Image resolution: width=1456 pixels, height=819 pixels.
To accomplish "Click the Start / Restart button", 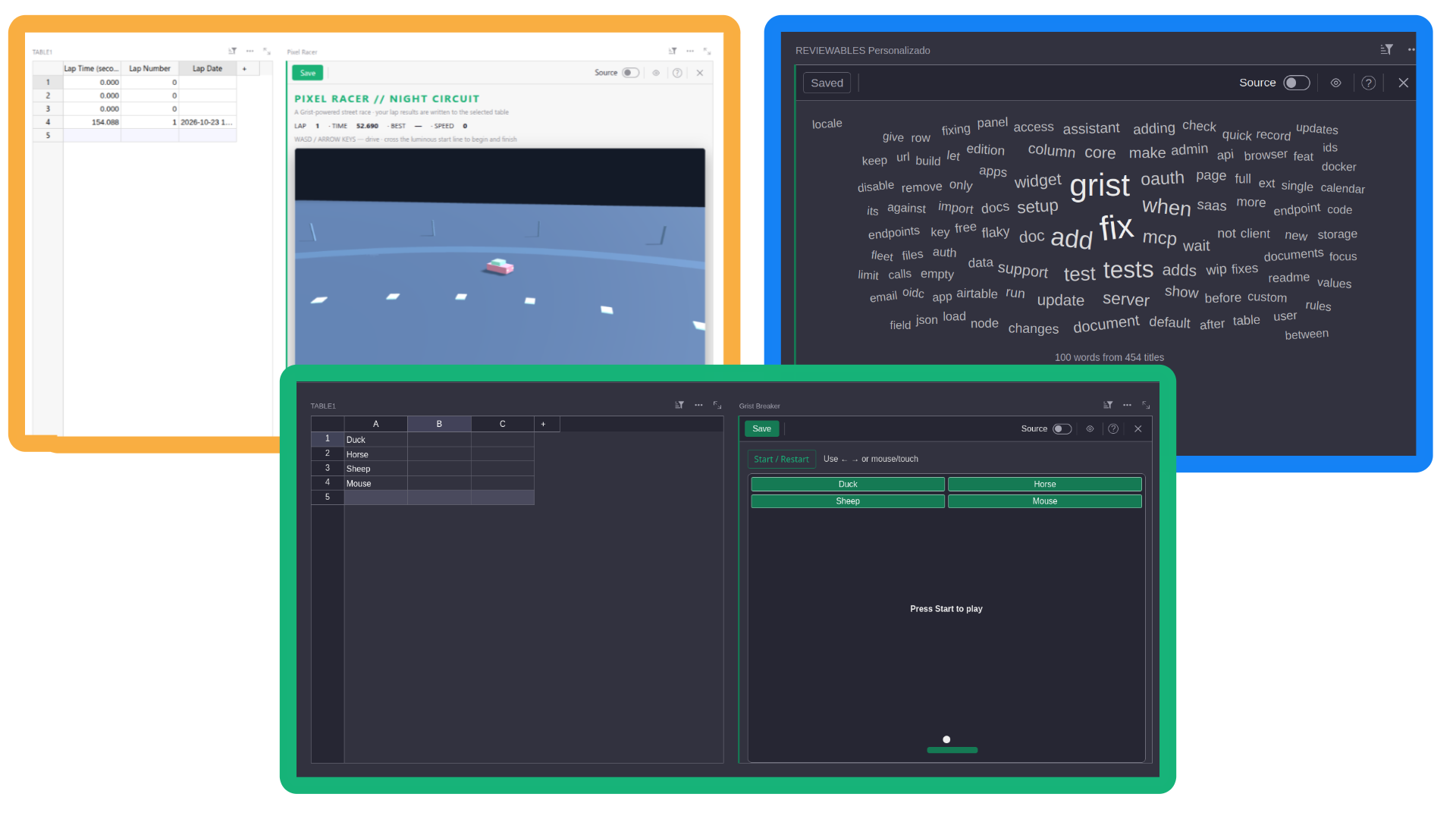I will coord(781,459).
